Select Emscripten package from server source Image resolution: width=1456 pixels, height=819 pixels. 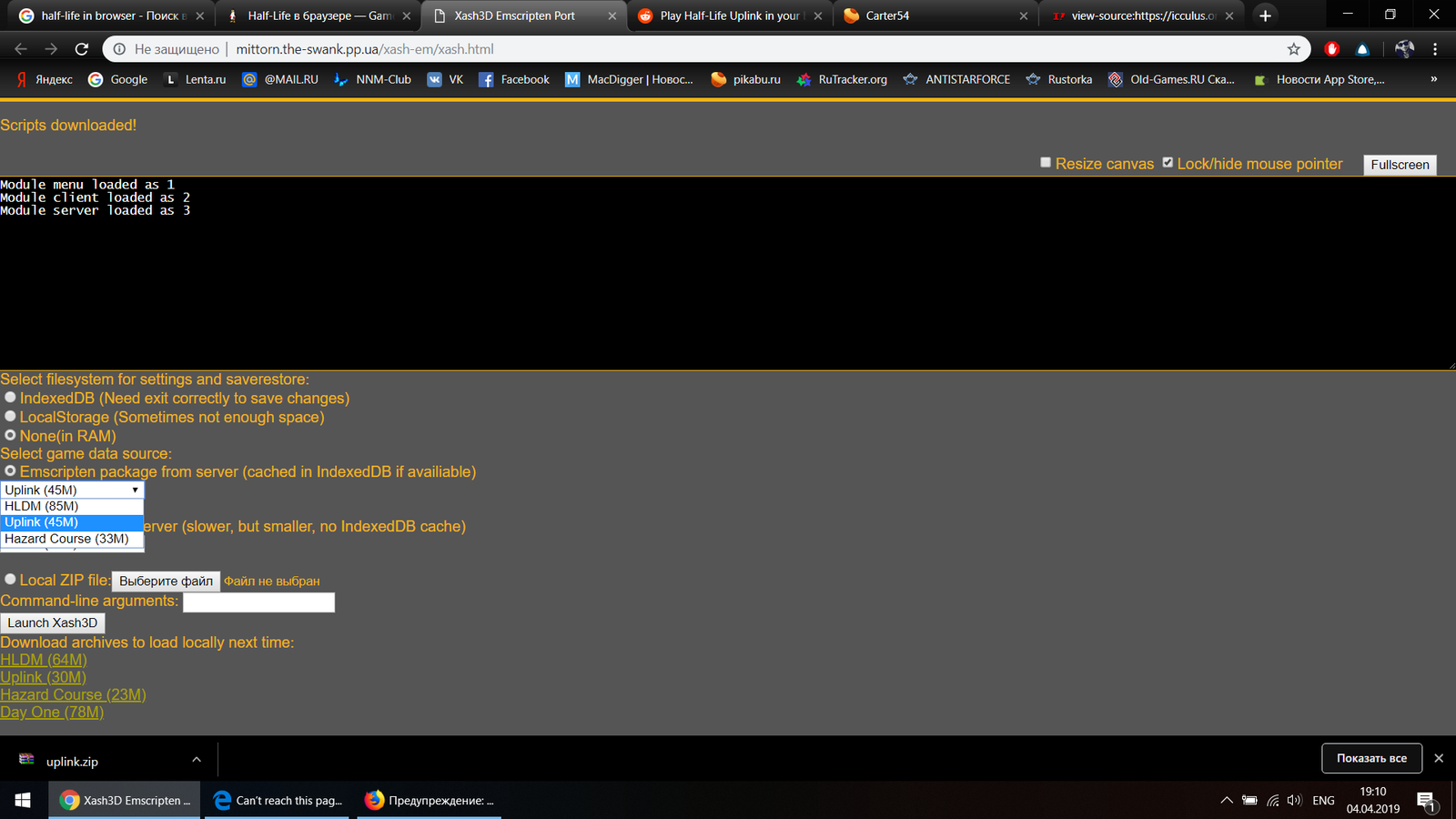pos(10,470)
